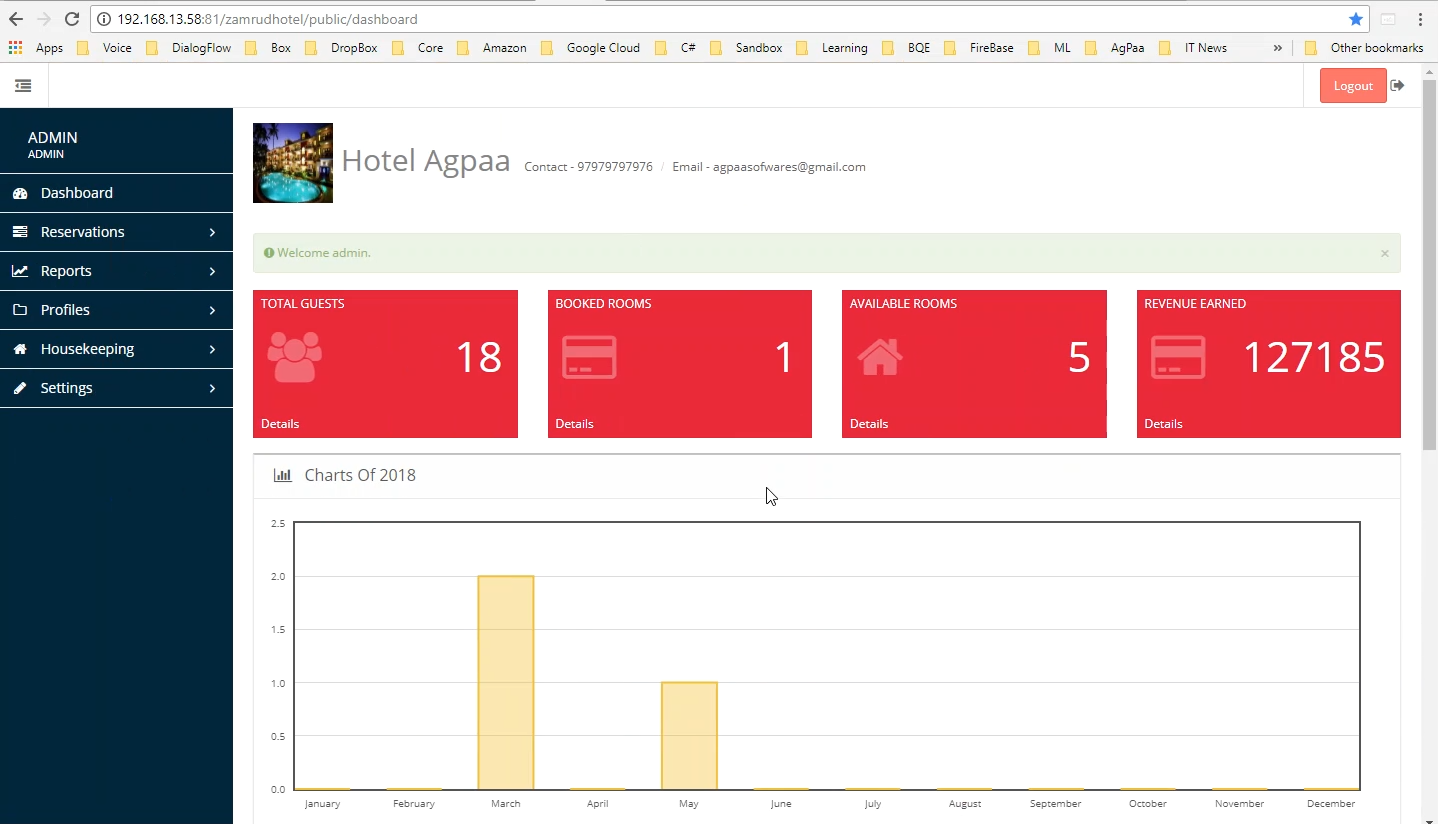Click the Profiles folder icon
This screenshot has width=1438, height=824.
[19, 310]
